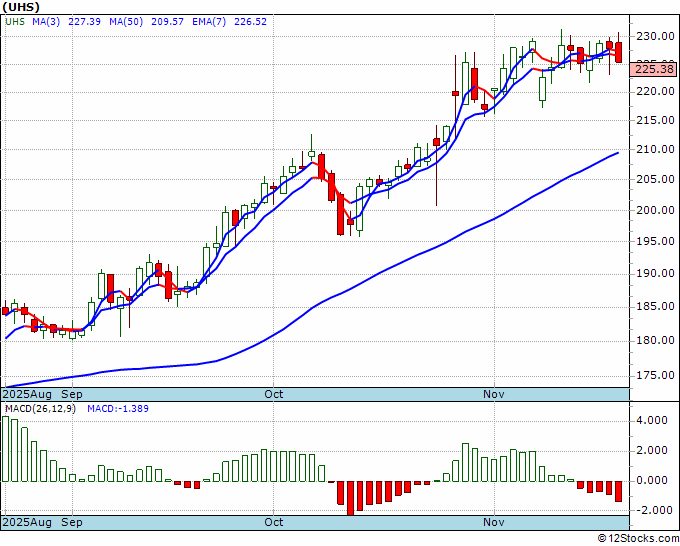Image resolution: width=680 pixels, height=546 pixels.
Task: Click the 220.00 price axis label
Action: [x=655, y=92]
